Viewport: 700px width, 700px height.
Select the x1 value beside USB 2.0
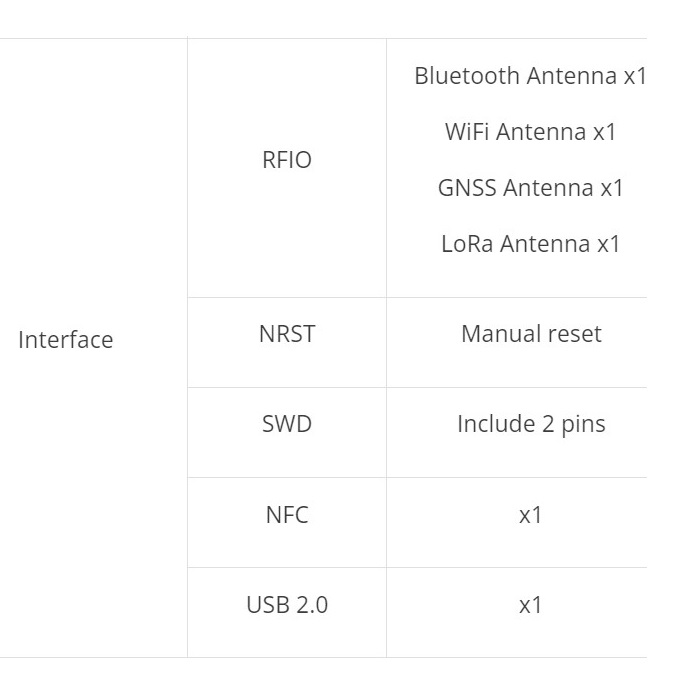pos(530,605)
